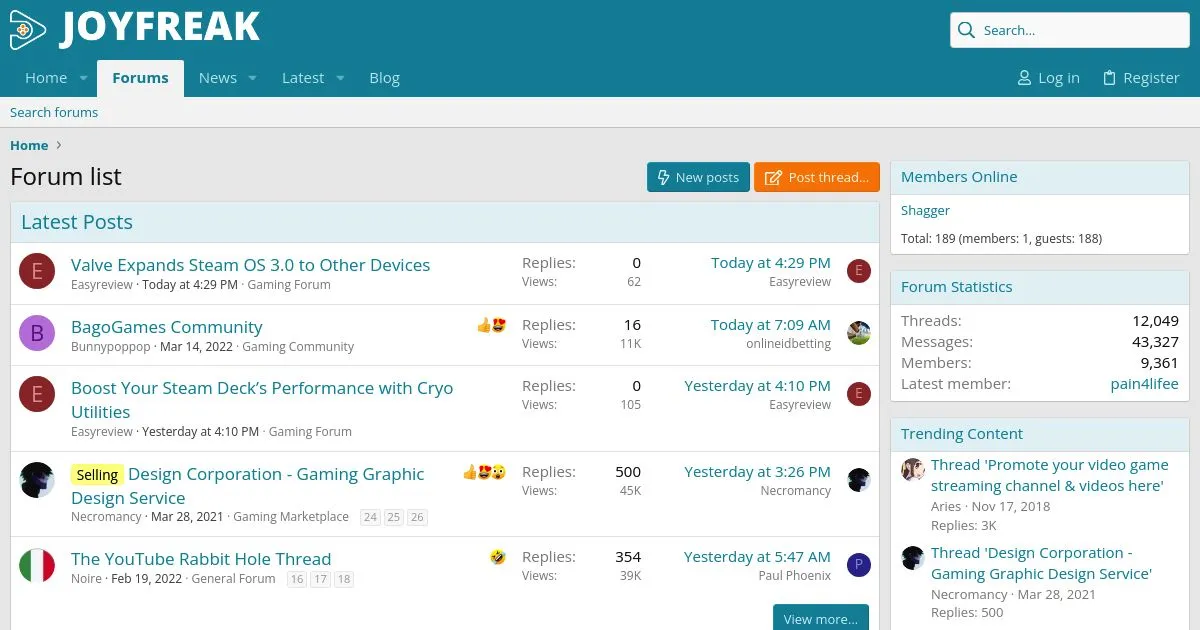Viewport: 1200px width, 630px height.
Task: Click the View more button
Action: pos(820,618)
